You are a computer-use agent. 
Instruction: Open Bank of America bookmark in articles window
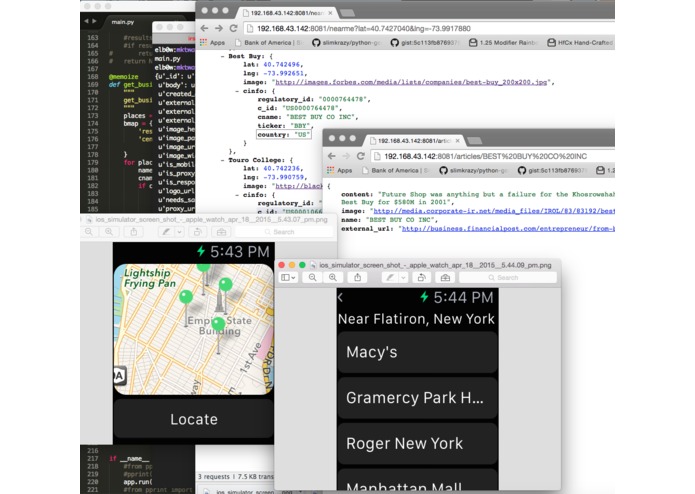coord(396,170)
